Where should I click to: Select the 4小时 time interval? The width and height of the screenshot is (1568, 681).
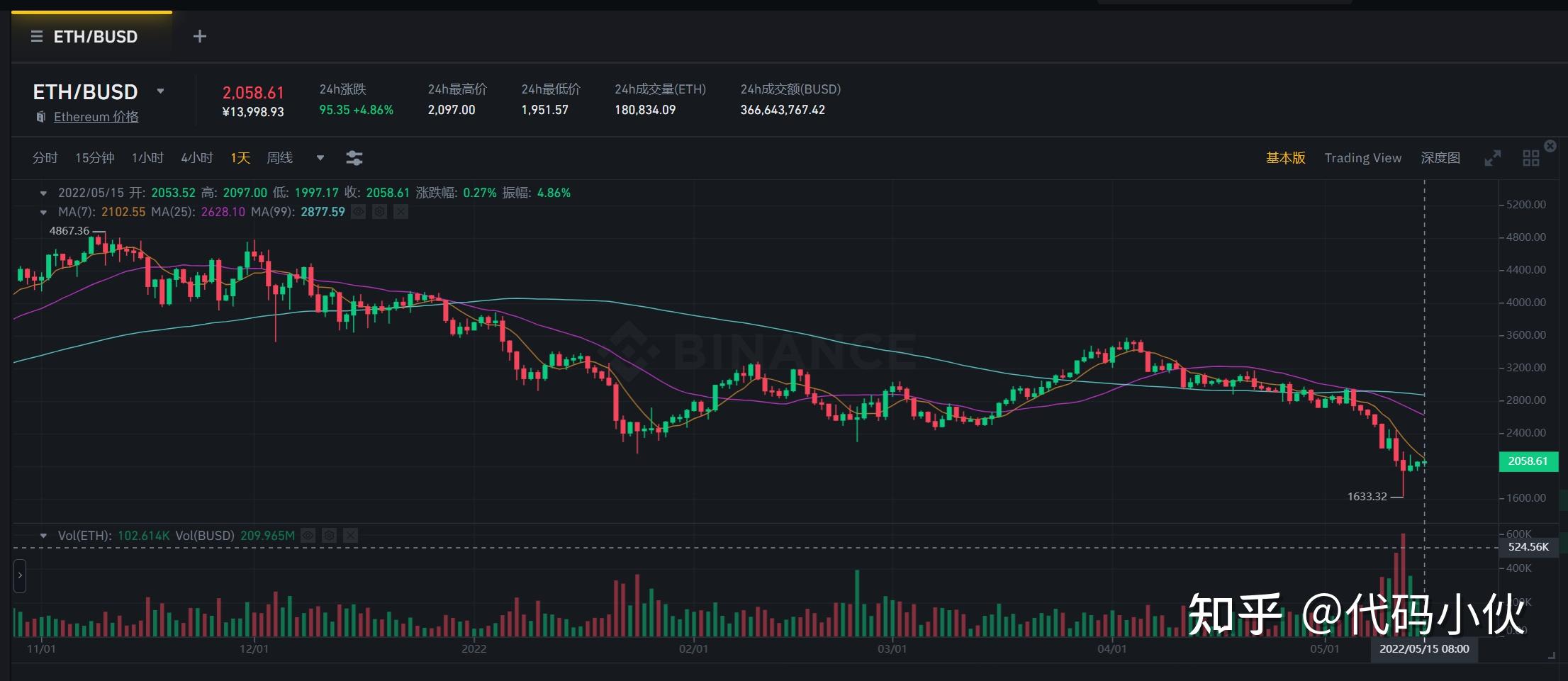[x=196, y=158]
